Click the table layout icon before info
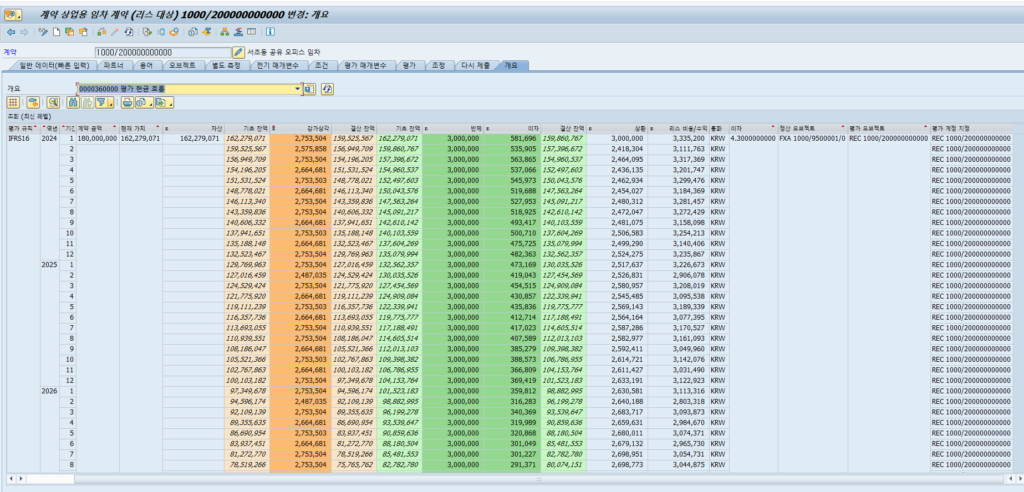This screenshot has height=492, width=1024. [x=251, y=32]
